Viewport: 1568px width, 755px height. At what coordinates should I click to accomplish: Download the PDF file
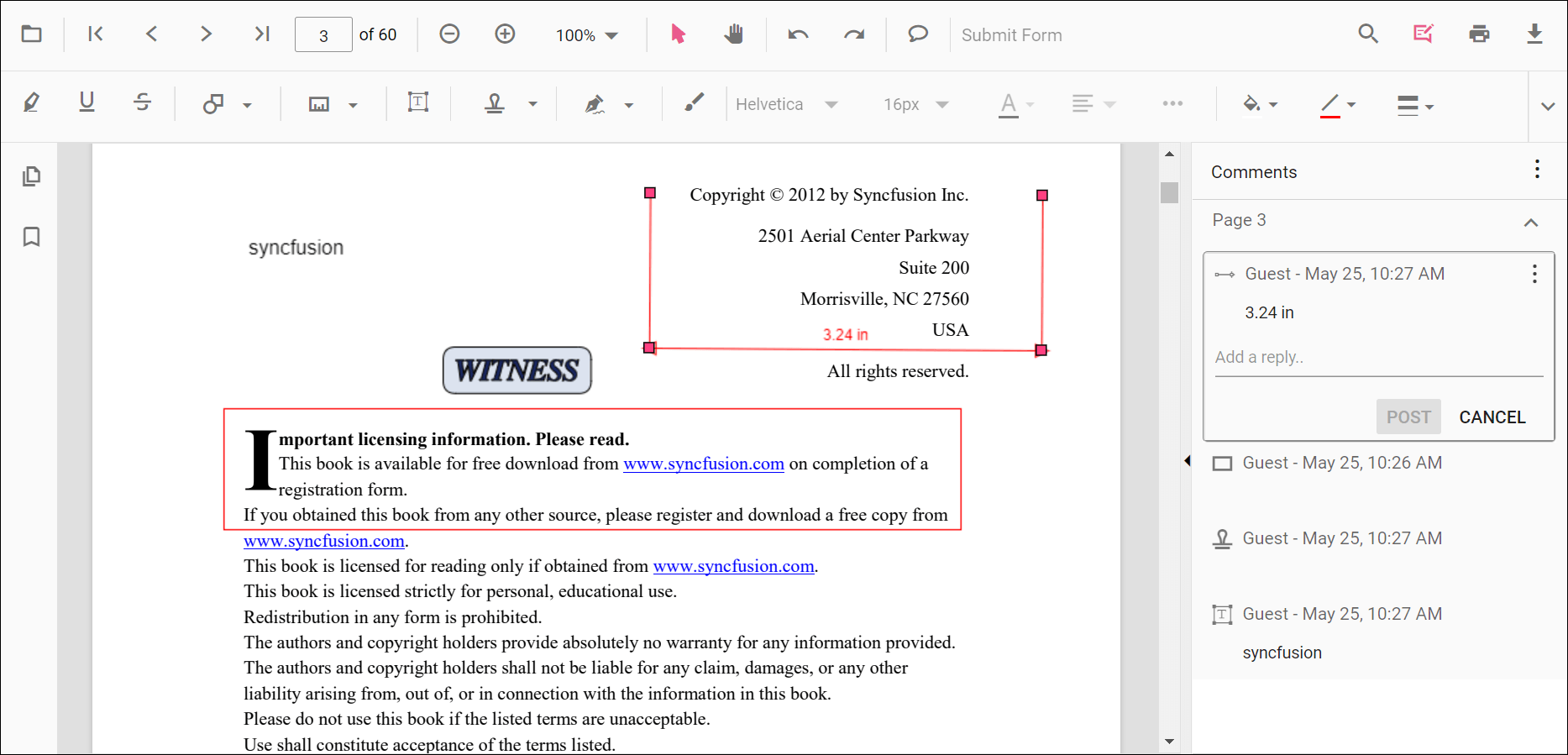click(x=1534, y=34)
